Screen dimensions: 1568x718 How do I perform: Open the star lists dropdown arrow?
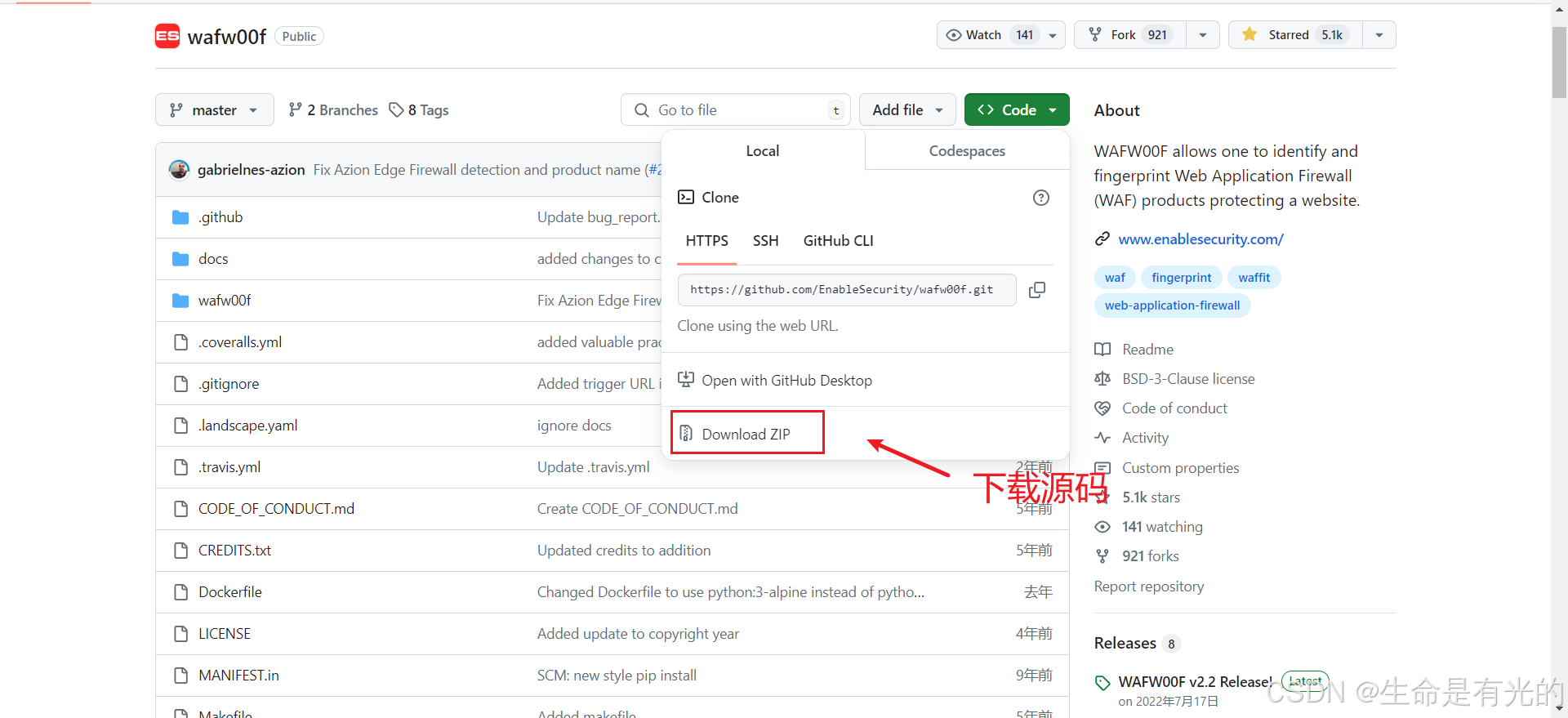(x=1379, y=35)
